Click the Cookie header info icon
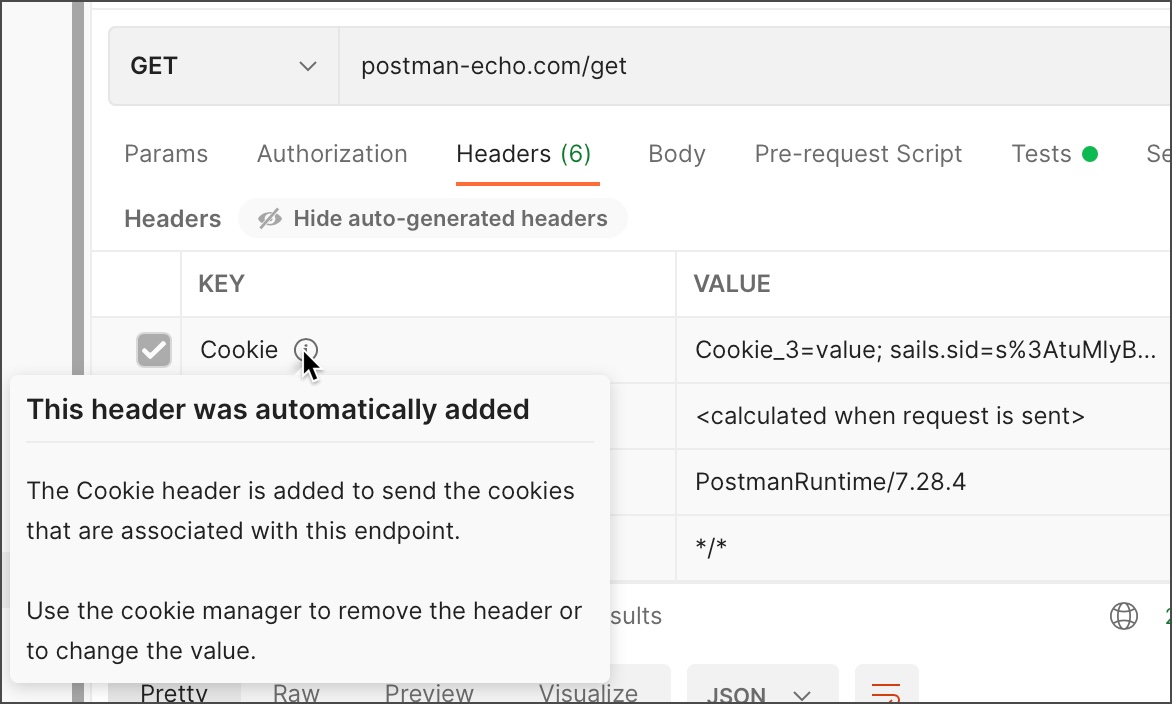The image size is (1172, 704). pyautogui.click(x=305, y=350)
